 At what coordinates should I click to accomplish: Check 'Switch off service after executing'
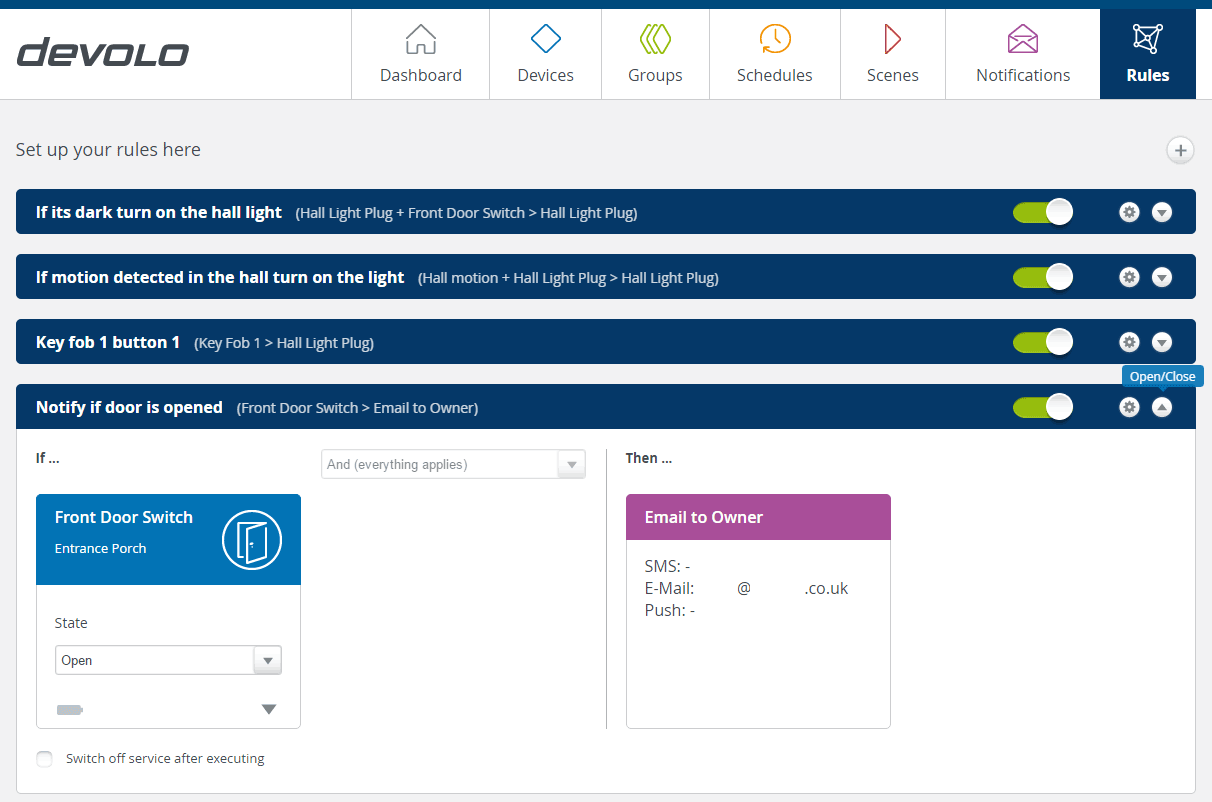[x=44, y=759]
